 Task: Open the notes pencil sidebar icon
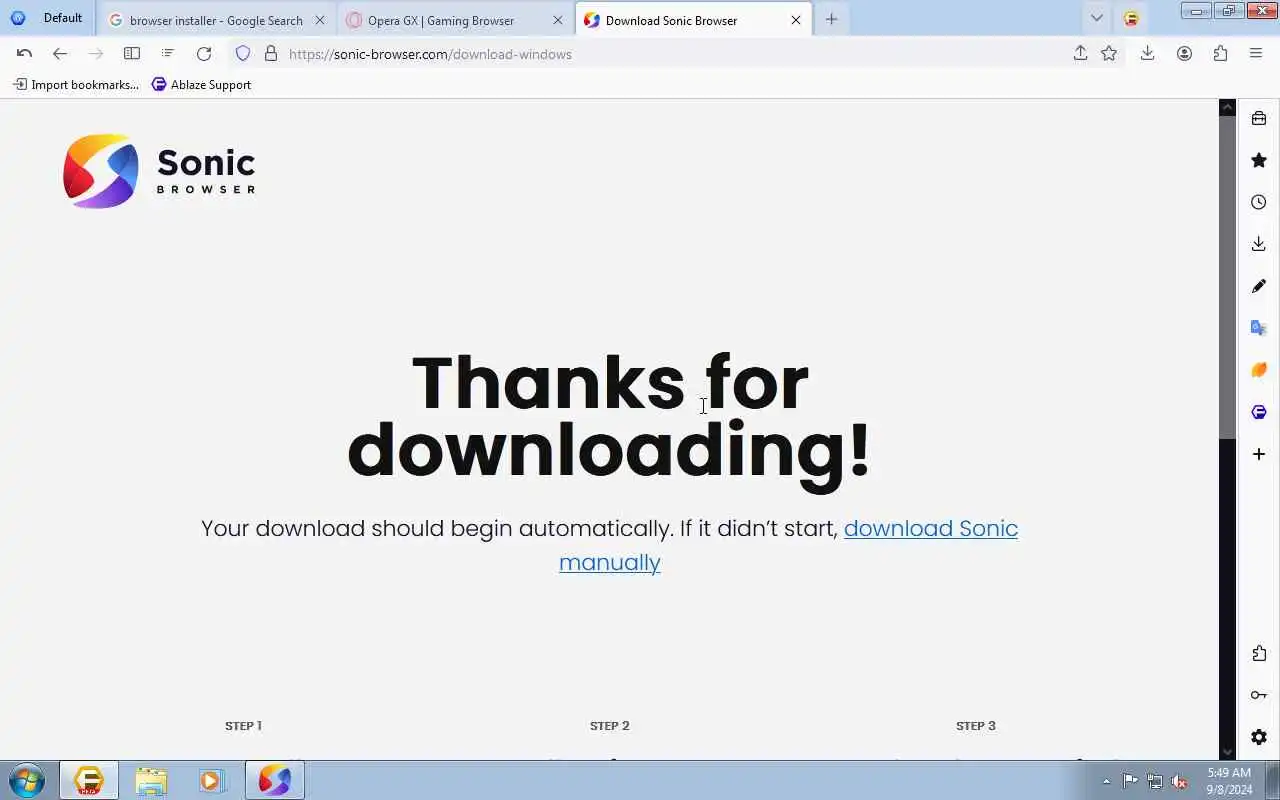point(1259,286)
